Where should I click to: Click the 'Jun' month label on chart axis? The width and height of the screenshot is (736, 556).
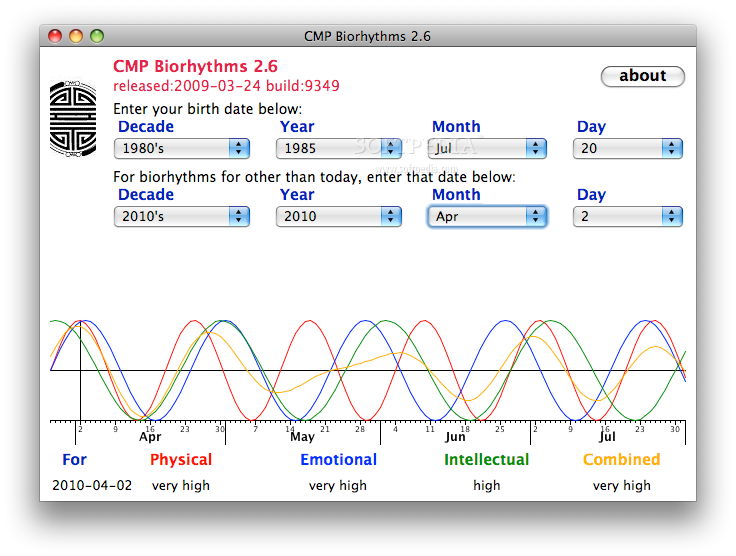[x=455, y=437]
